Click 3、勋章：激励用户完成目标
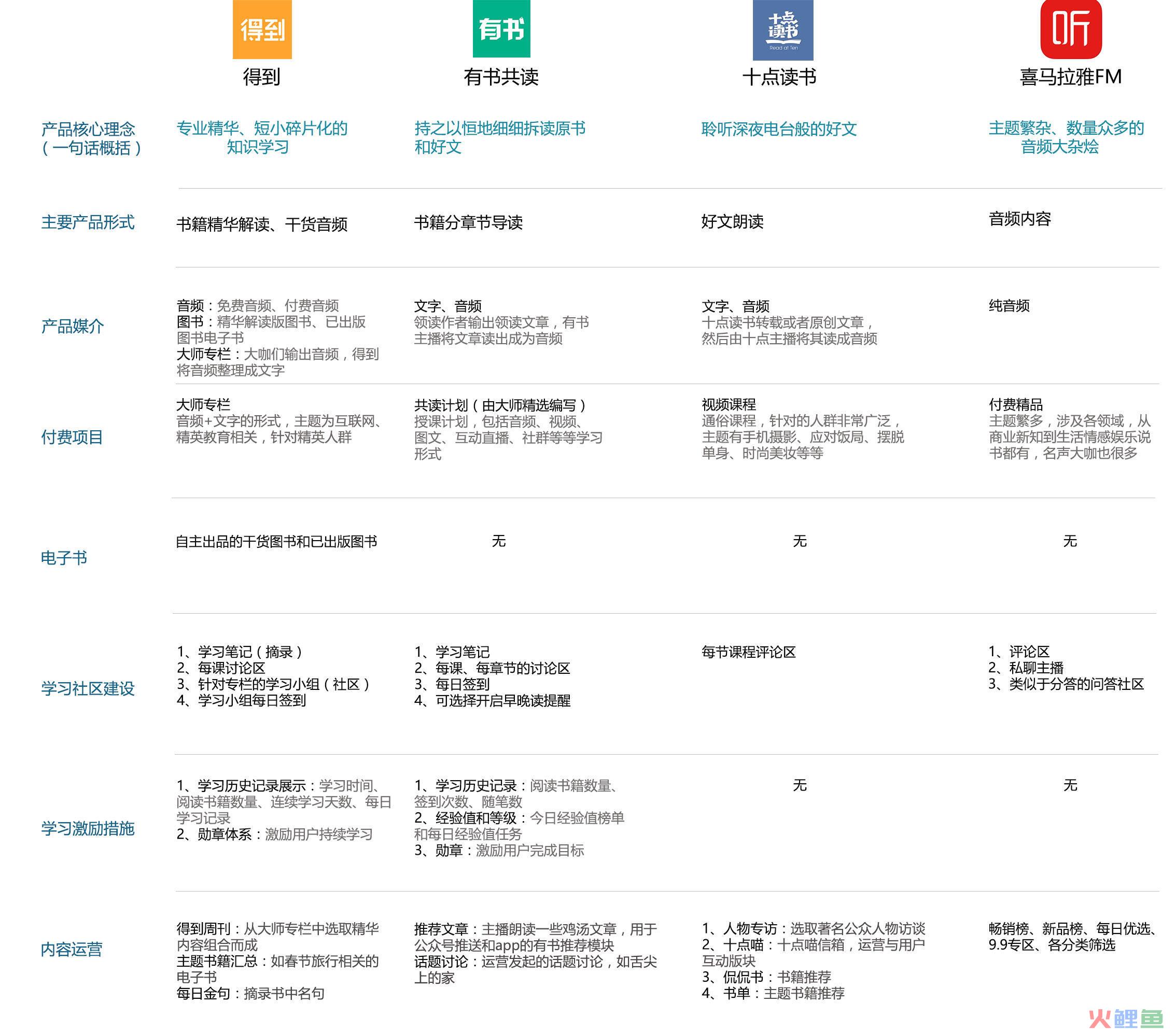1176x1031 pixels. (499, 850)
